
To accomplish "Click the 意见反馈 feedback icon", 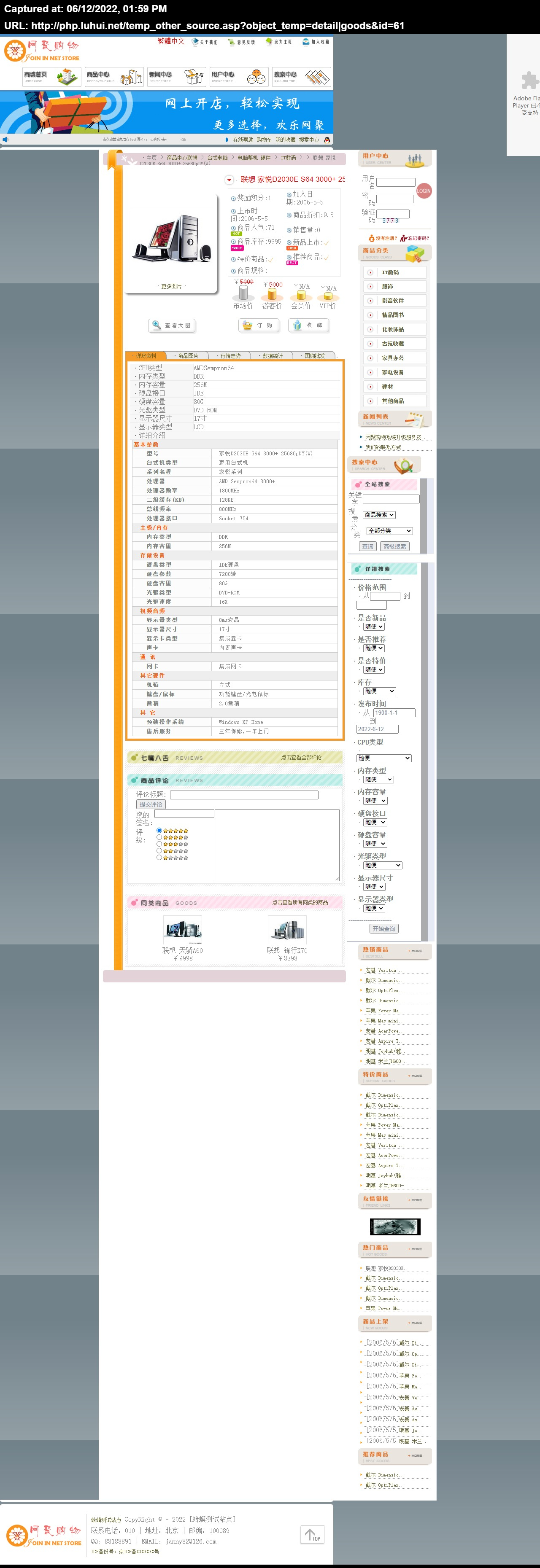I will click(x=231, y=42).
